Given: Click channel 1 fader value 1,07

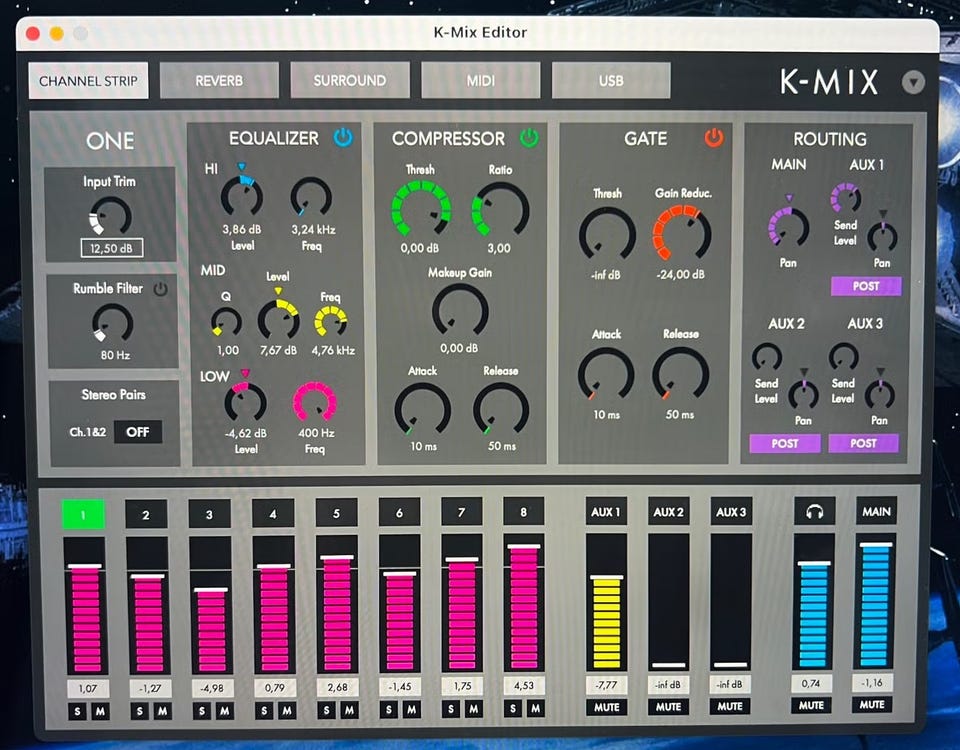Looking at the screenshot, I should (x=88, y=688).
